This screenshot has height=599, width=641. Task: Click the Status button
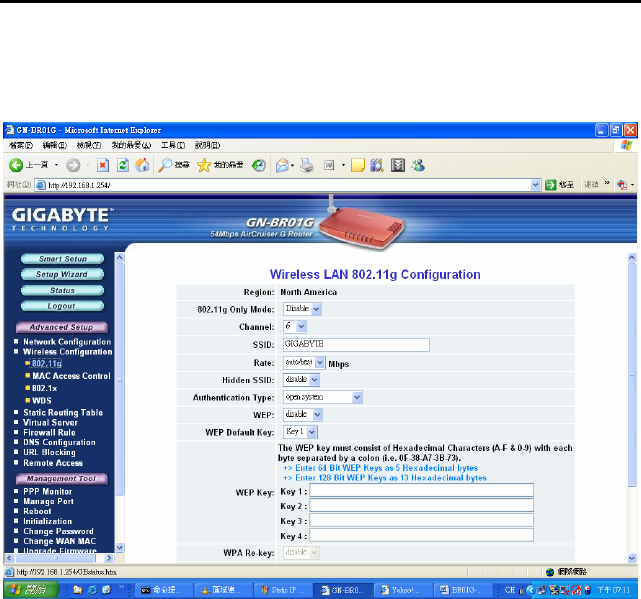[x=63, y=290]
